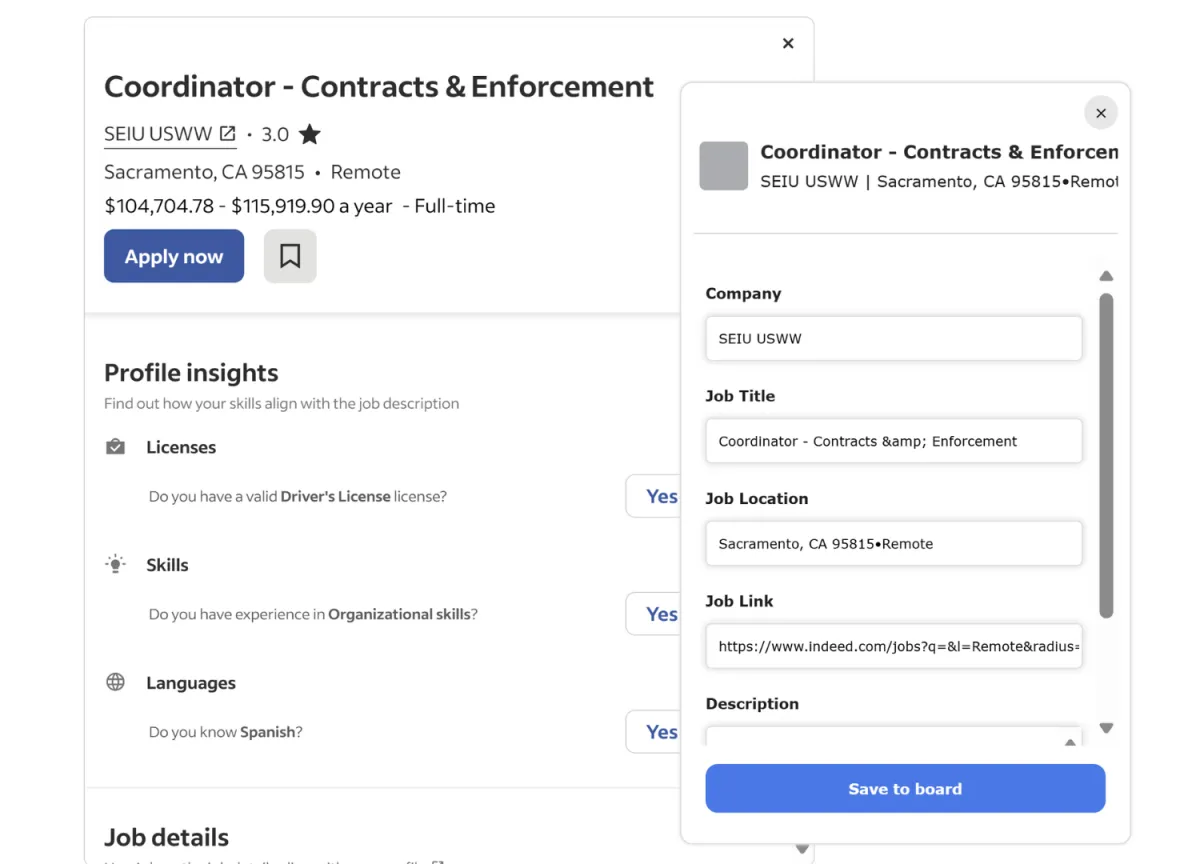Click the Skills lightbulb icon
This screenshot has width=1200, height=864.
click(116, 565)
